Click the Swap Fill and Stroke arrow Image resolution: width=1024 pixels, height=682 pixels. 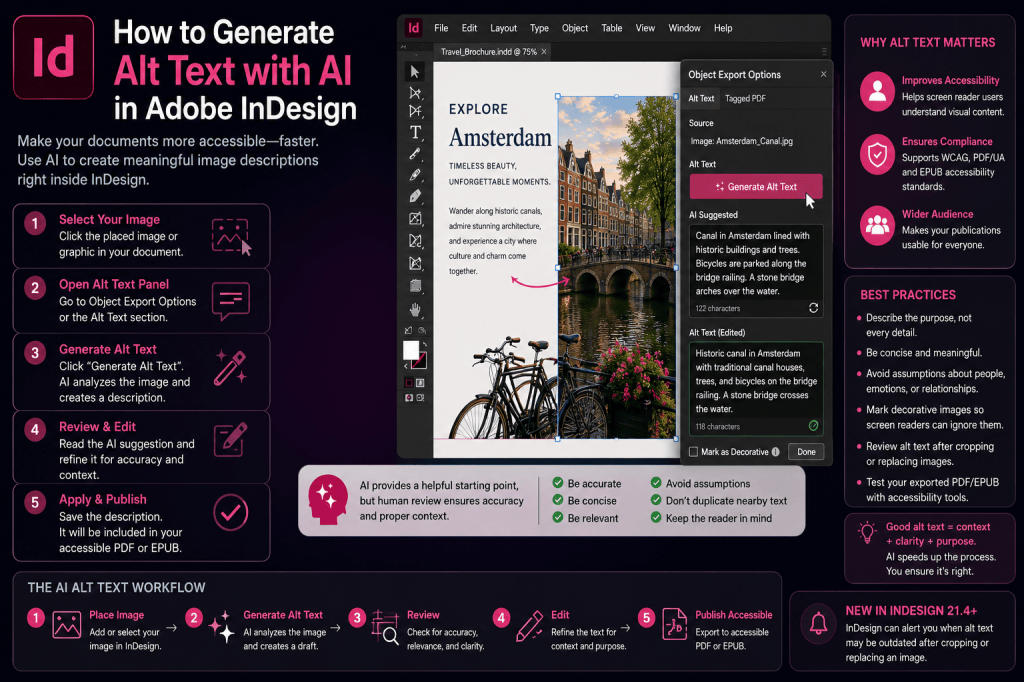click(423, 344)
